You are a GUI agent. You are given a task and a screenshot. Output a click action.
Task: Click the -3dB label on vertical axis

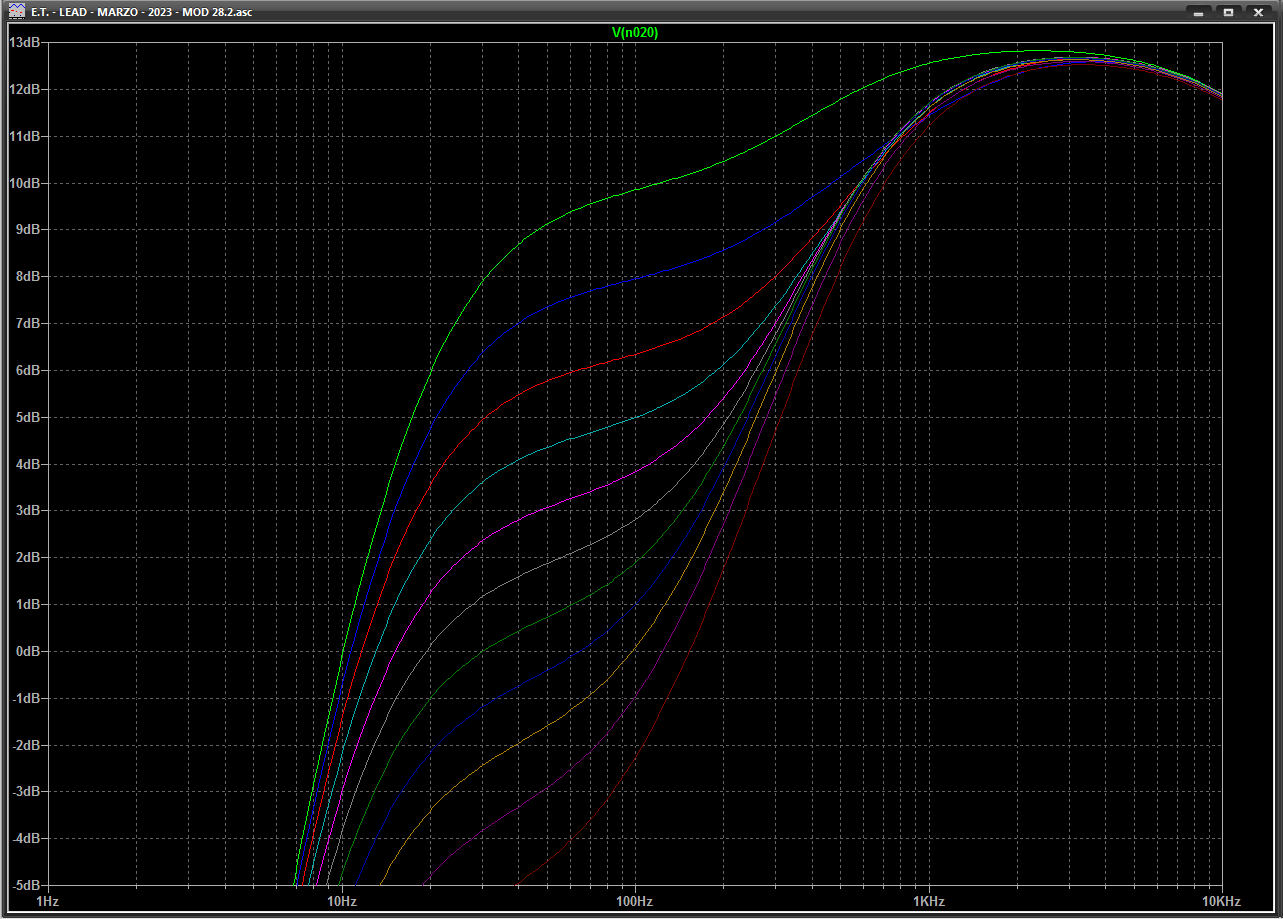click(26, 792)
